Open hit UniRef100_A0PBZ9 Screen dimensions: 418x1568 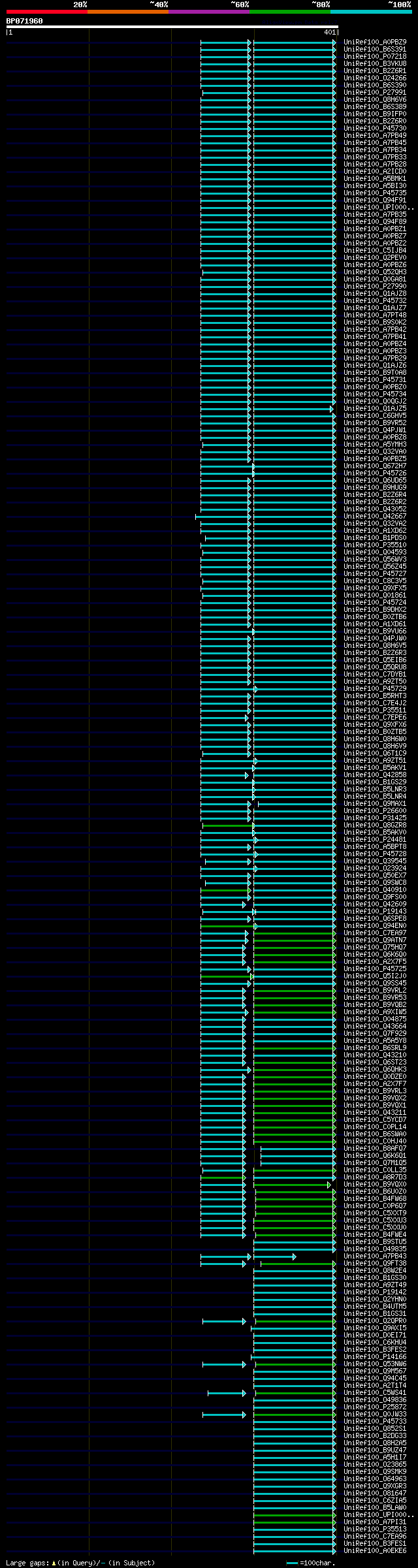click(x=375, y=42)
